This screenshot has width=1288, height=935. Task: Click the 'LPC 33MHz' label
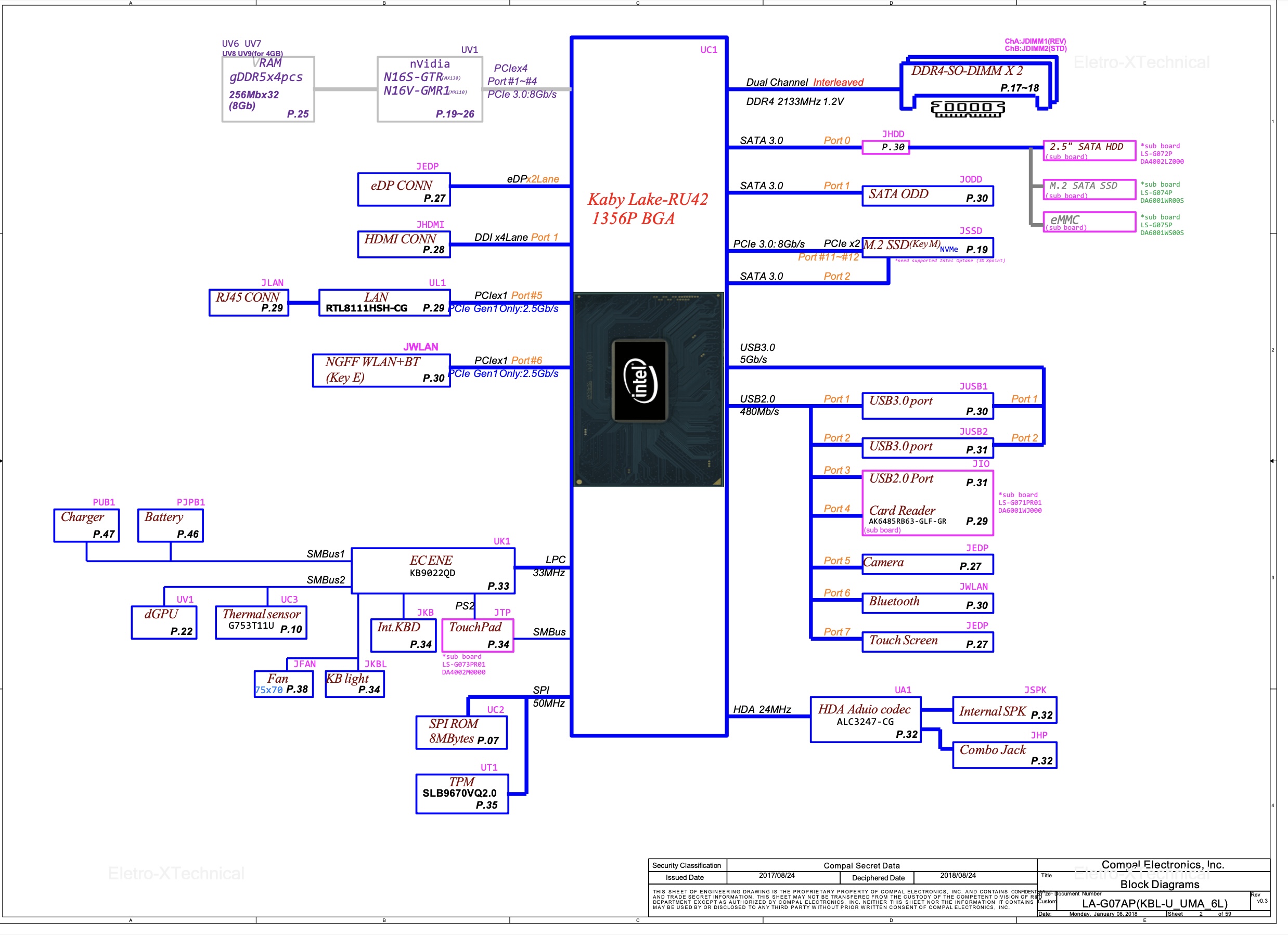(x=549, y=566)
